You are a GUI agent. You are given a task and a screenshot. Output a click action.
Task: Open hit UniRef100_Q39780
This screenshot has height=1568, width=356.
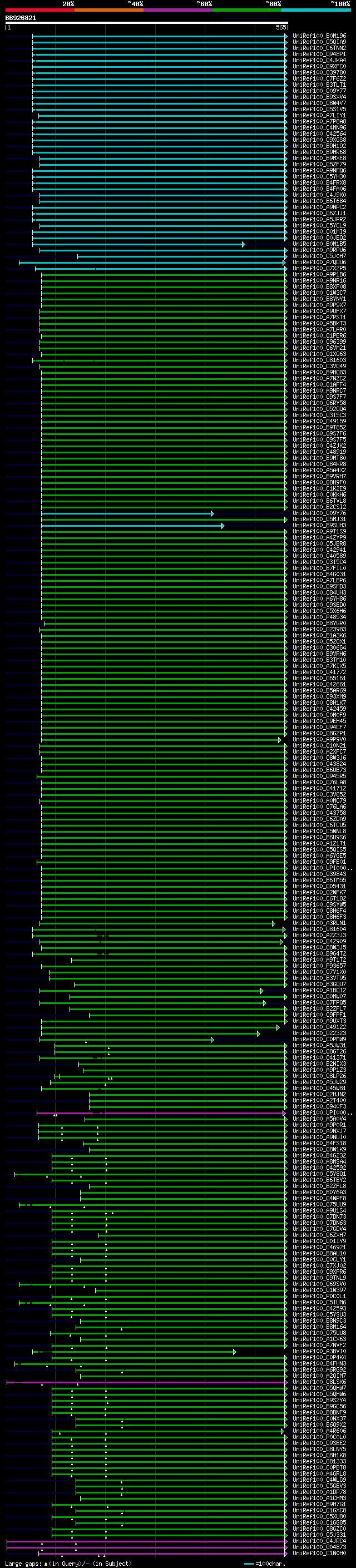tap(319, 72)
